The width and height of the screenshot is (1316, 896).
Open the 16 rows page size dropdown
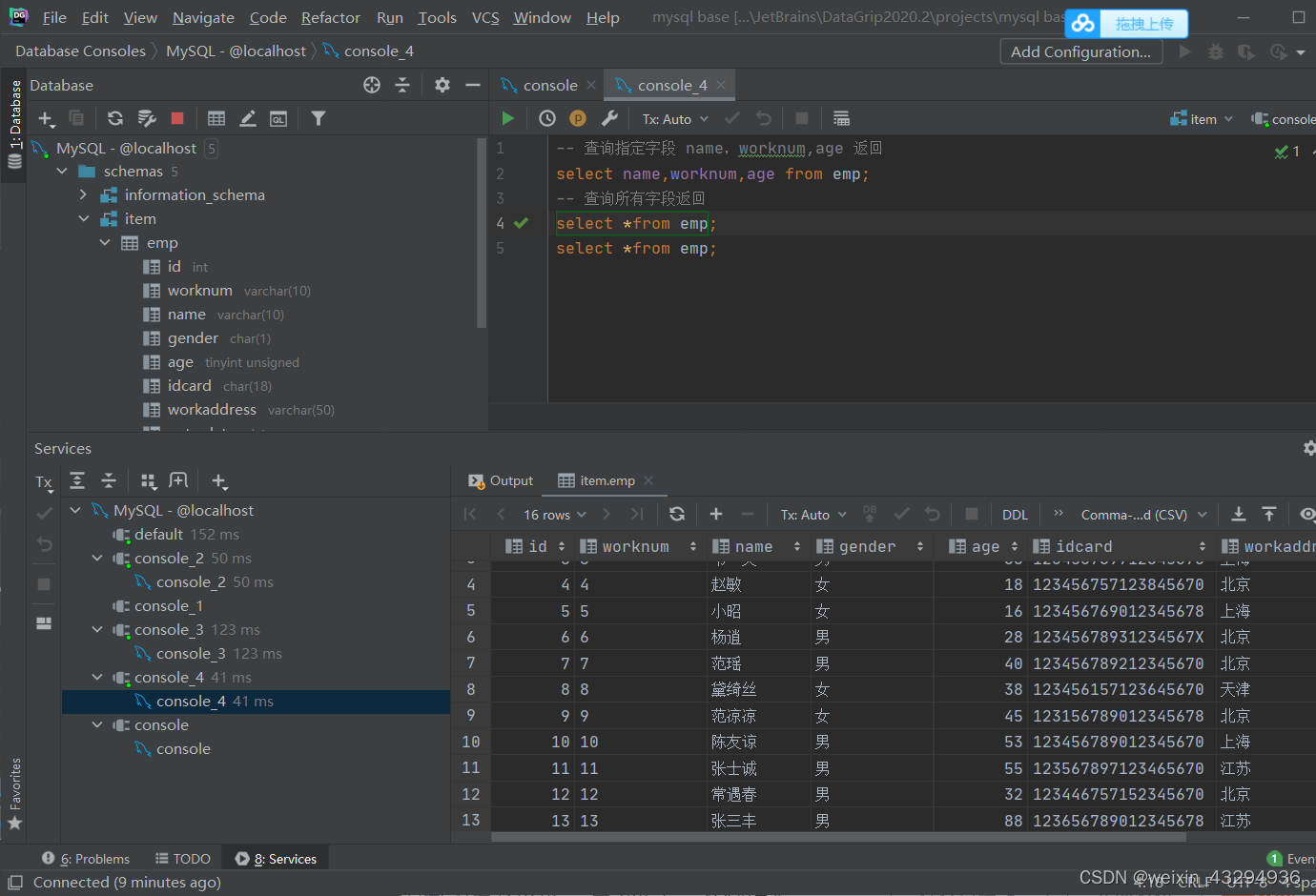(x=554, y=515)
